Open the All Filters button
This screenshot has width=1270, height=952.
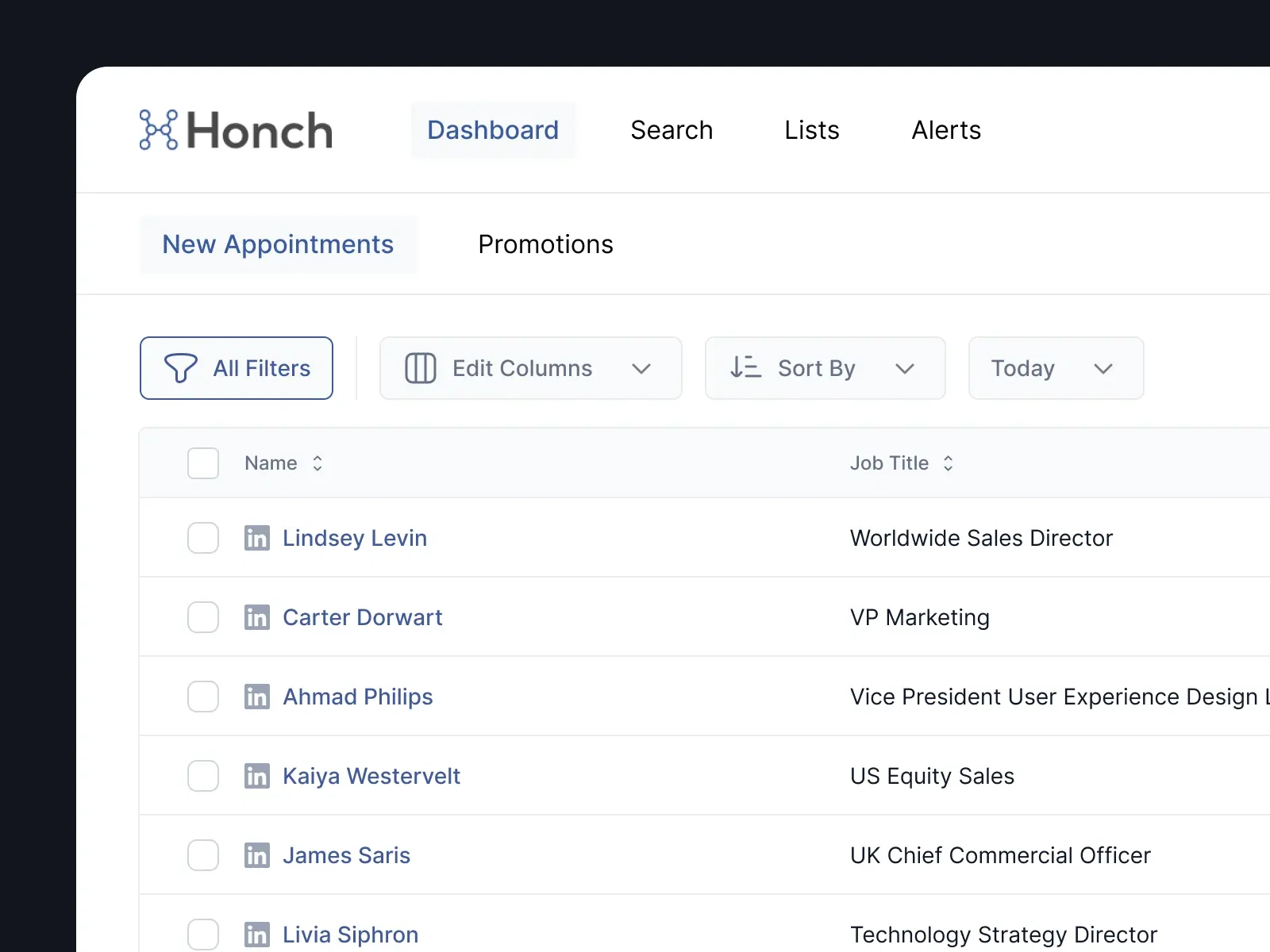[237, 368]
